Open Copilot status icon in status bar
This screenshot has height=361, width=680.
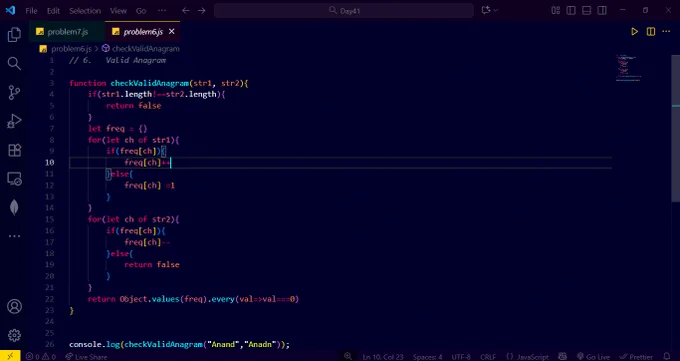pos(562,356)
